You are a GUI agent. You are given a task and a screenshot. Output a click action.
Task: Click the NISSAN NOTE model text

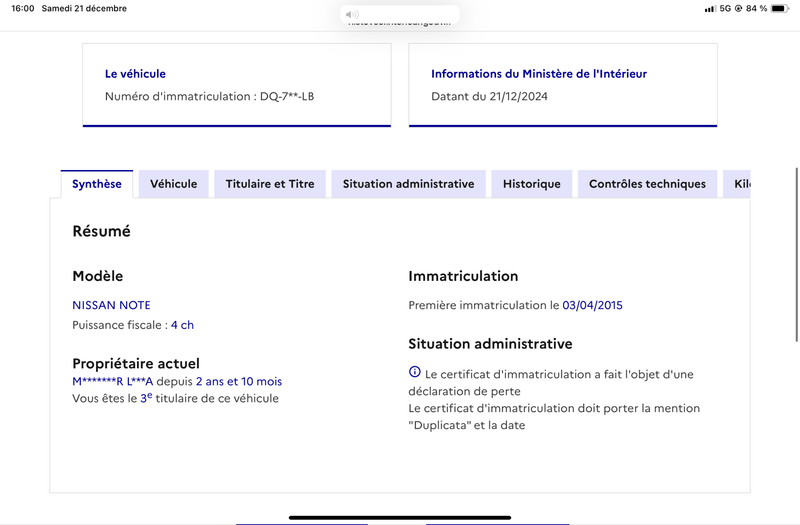[x=111, y=305]
